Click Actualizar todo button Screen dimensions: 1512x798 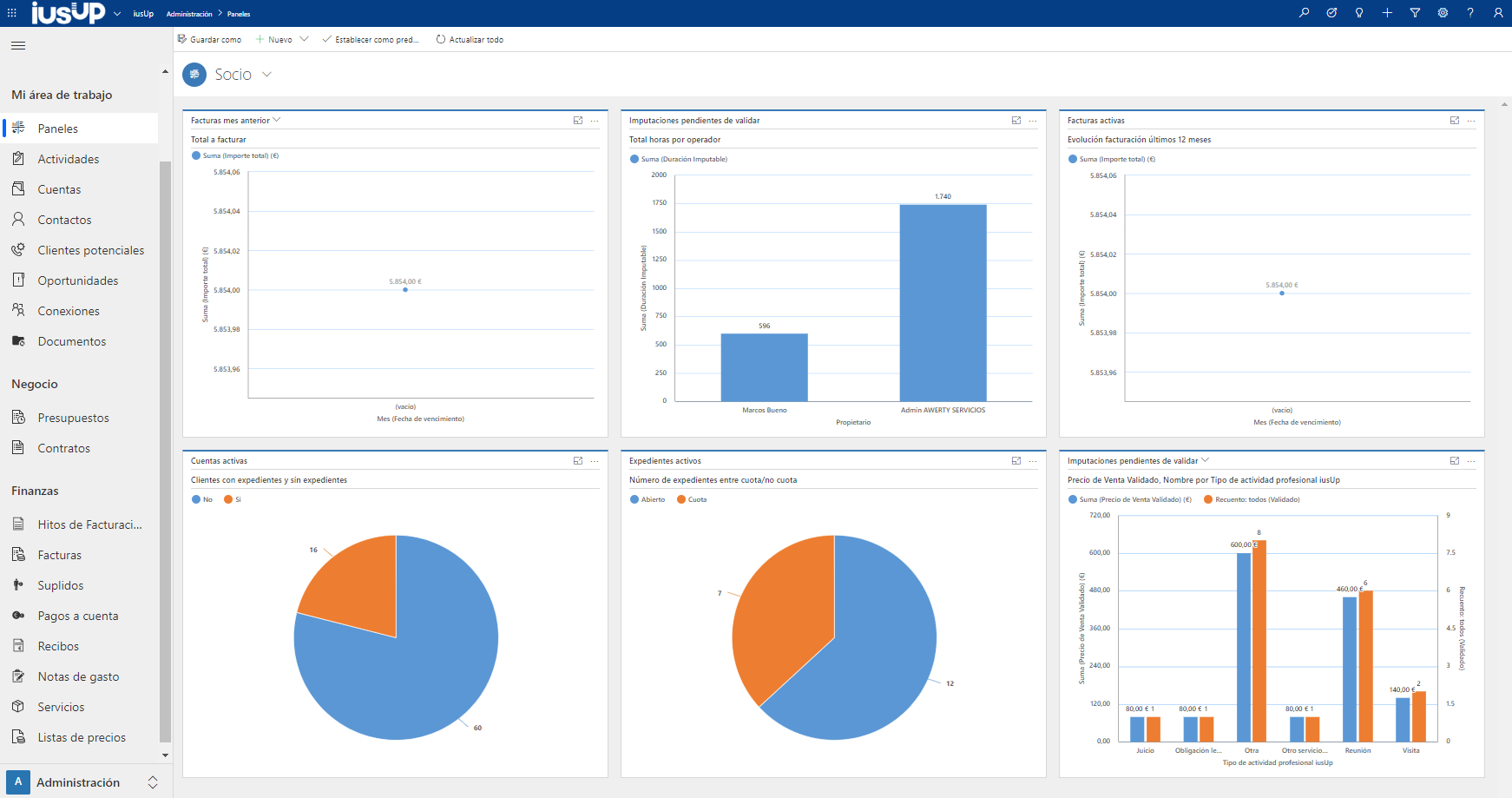(x=470, y=39)
